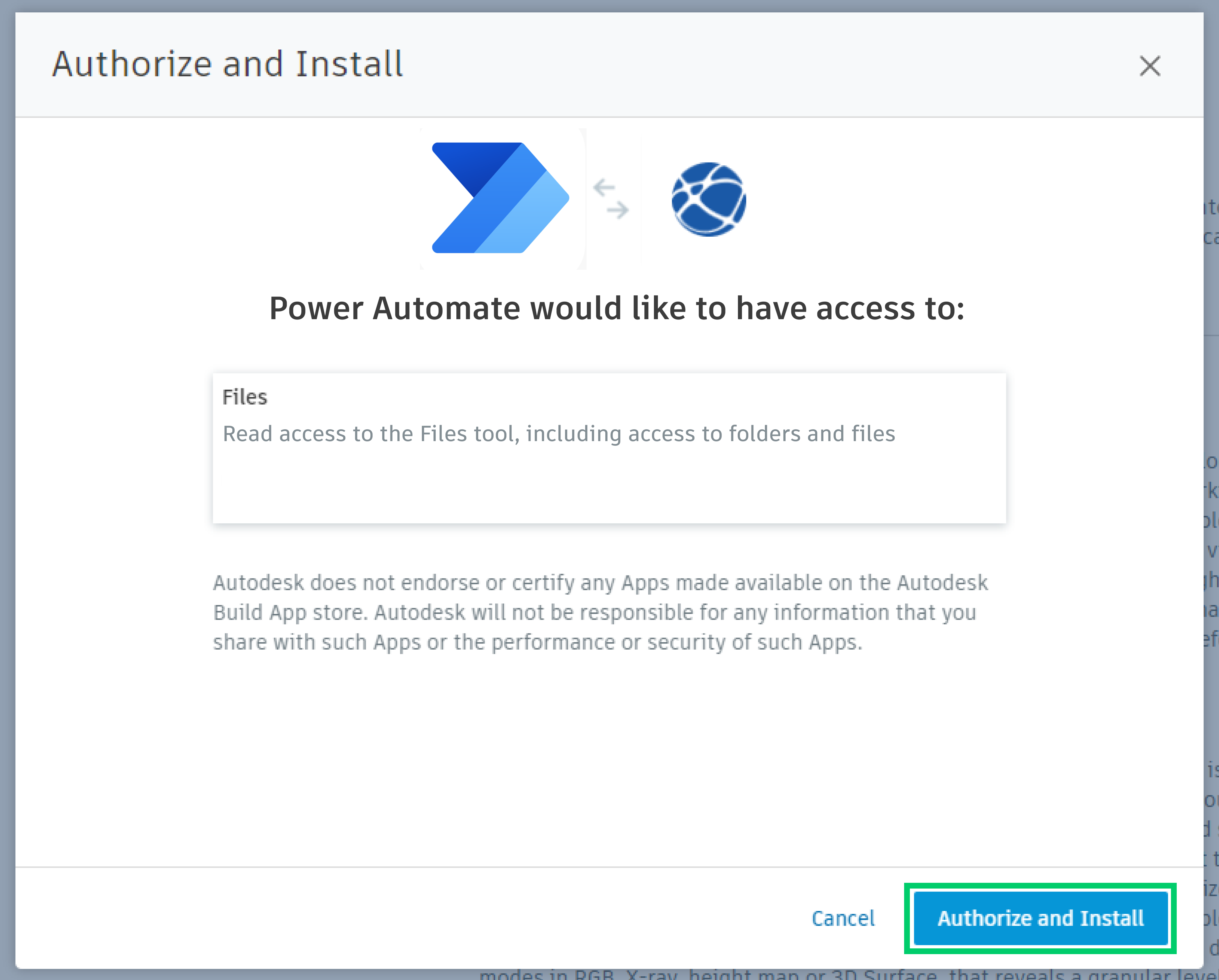Close the dialog with the X icon
This screenshot has width=1219, height=980.
click(x=1149, y=66)
